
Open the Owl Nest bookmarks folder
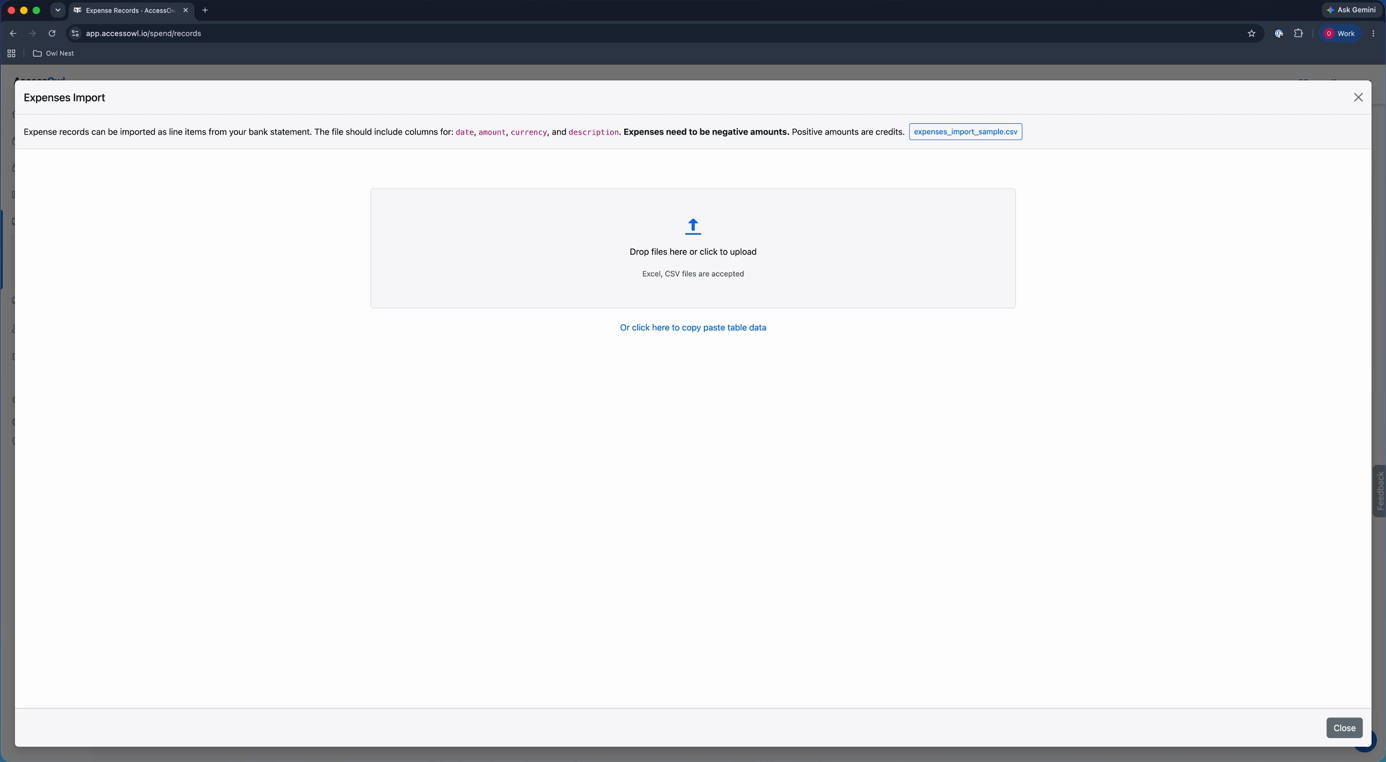pos(53,53)
